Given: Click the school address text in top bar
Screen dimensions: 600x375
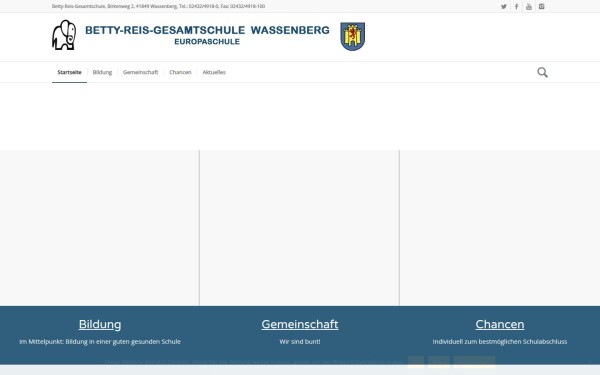Looking at the screenshot, I should click(158, 6).
